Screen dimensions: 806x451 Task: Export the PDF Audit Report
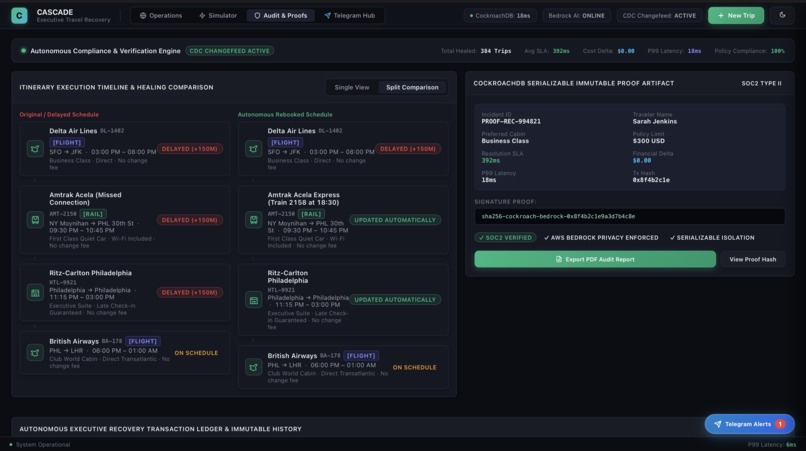(595, 259)
